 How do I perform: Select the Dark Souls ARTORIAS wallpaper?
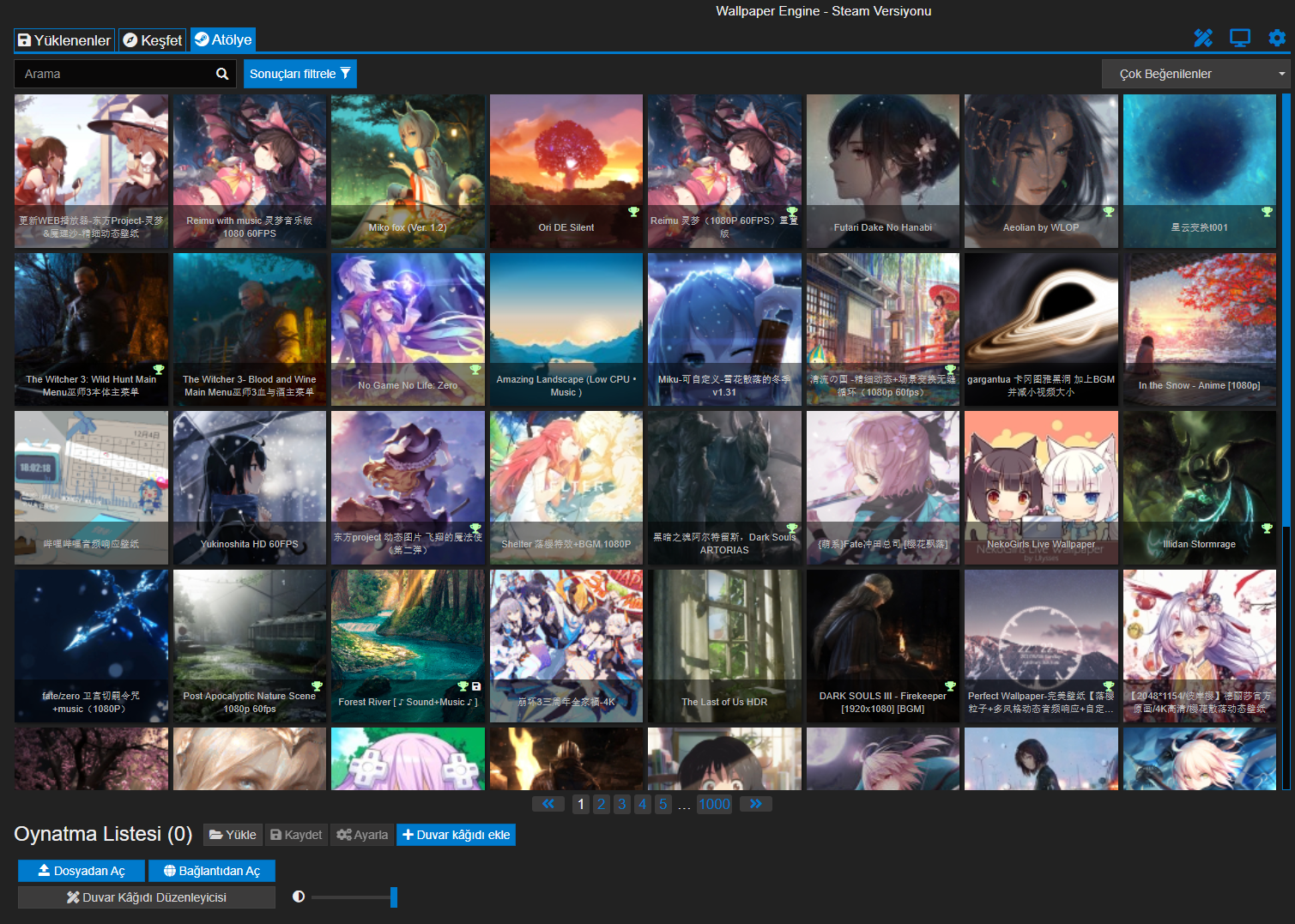tap(724, 487)
